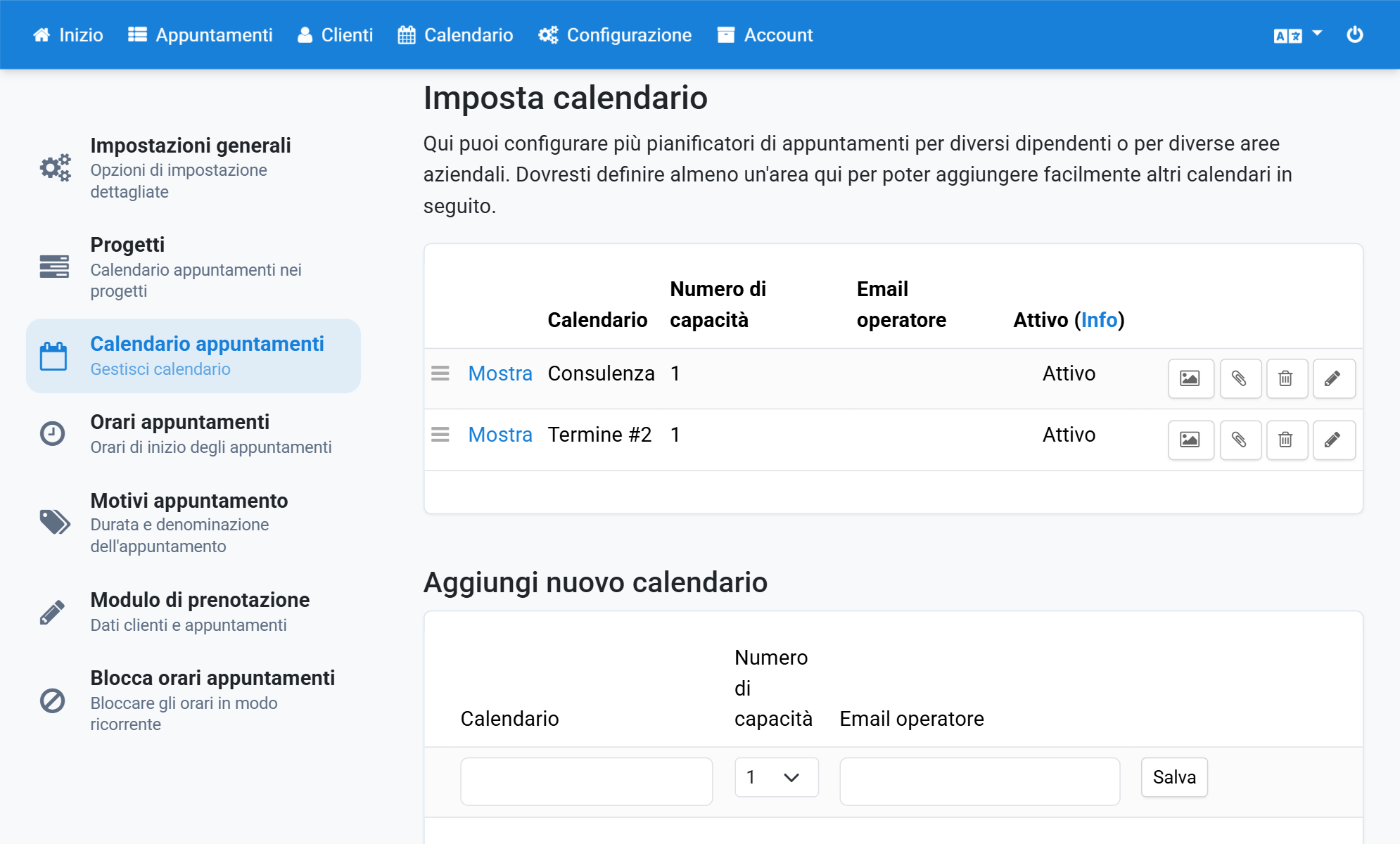Click the power logout icon
Screen dimensions: 1400x844
coord(1354,34)
